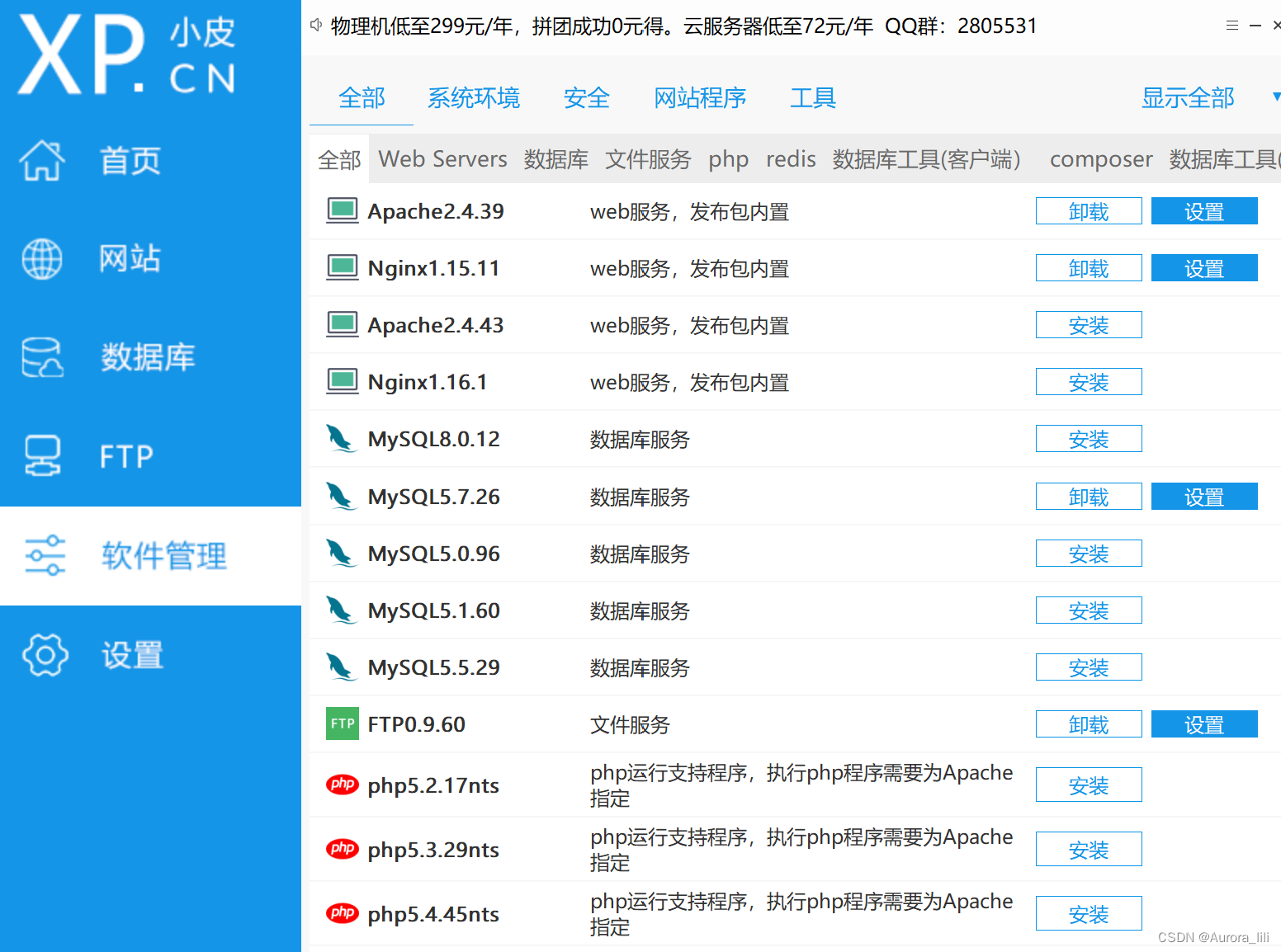Select the 全部 top category tab

coord(362,98)
